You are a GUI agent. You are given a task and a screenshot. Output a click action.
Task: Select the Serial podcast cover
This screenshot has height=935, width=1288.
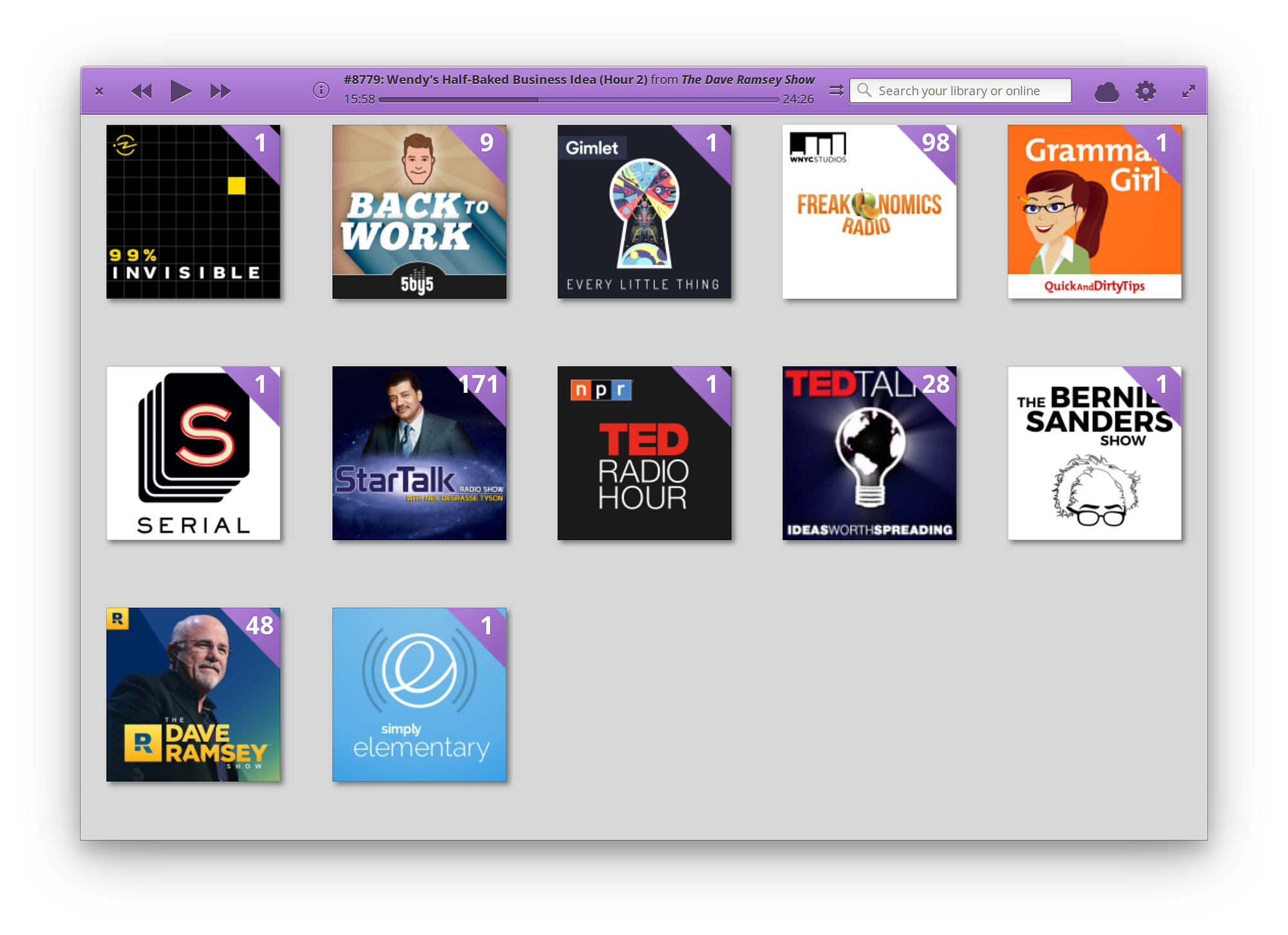click(x=193, y=453)
